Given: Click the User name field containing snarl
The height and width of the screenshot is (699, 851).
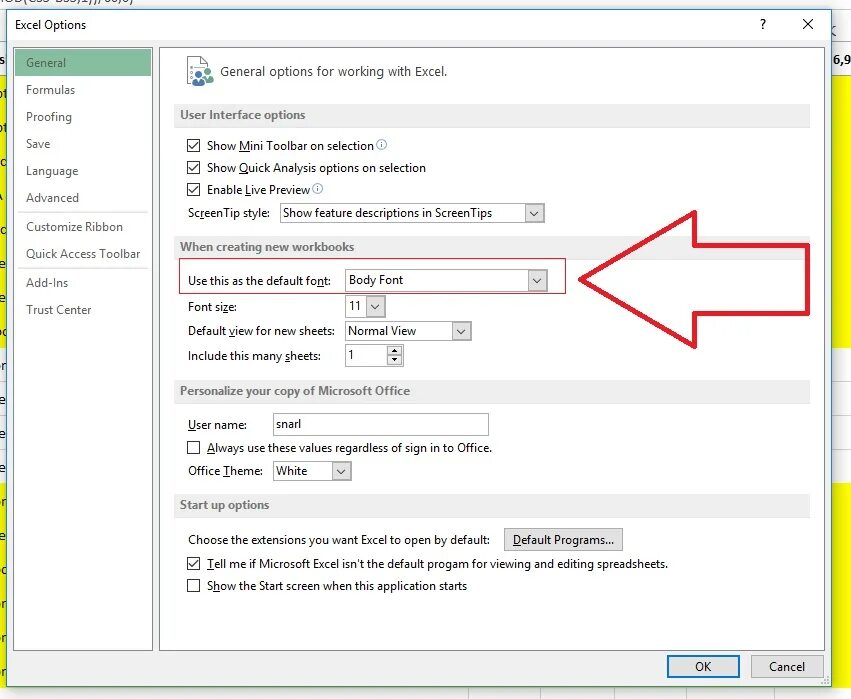Looking at the screenshot, I should coord(380,424).
